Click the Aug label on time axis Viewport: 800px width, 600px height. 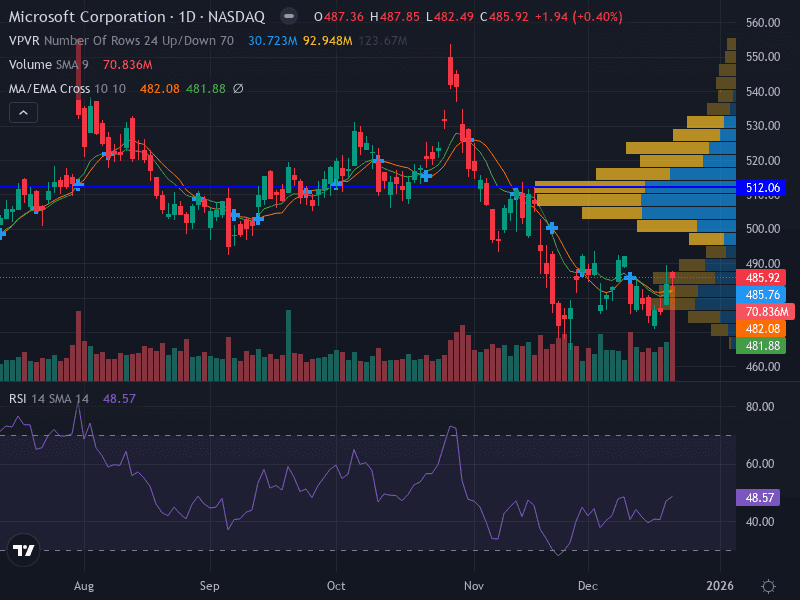pos(84,586)
